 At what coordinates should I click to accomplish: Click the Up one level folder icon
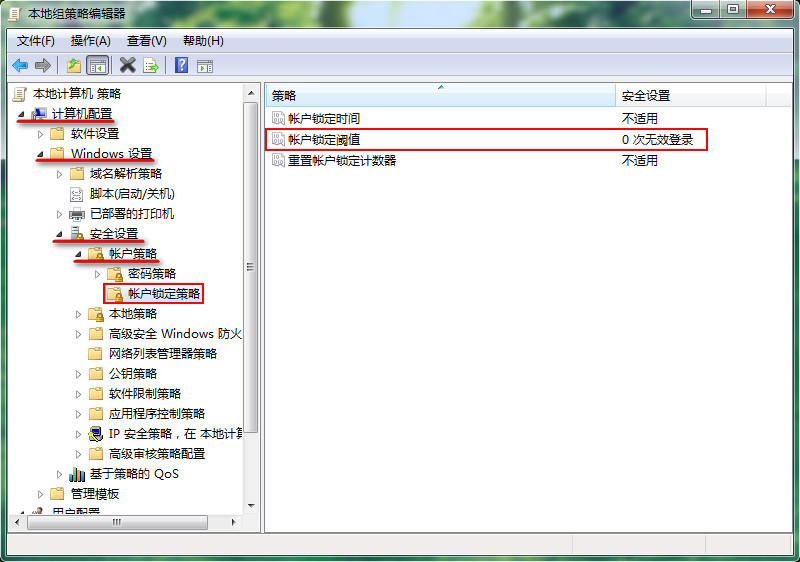[x=74, y=65]
